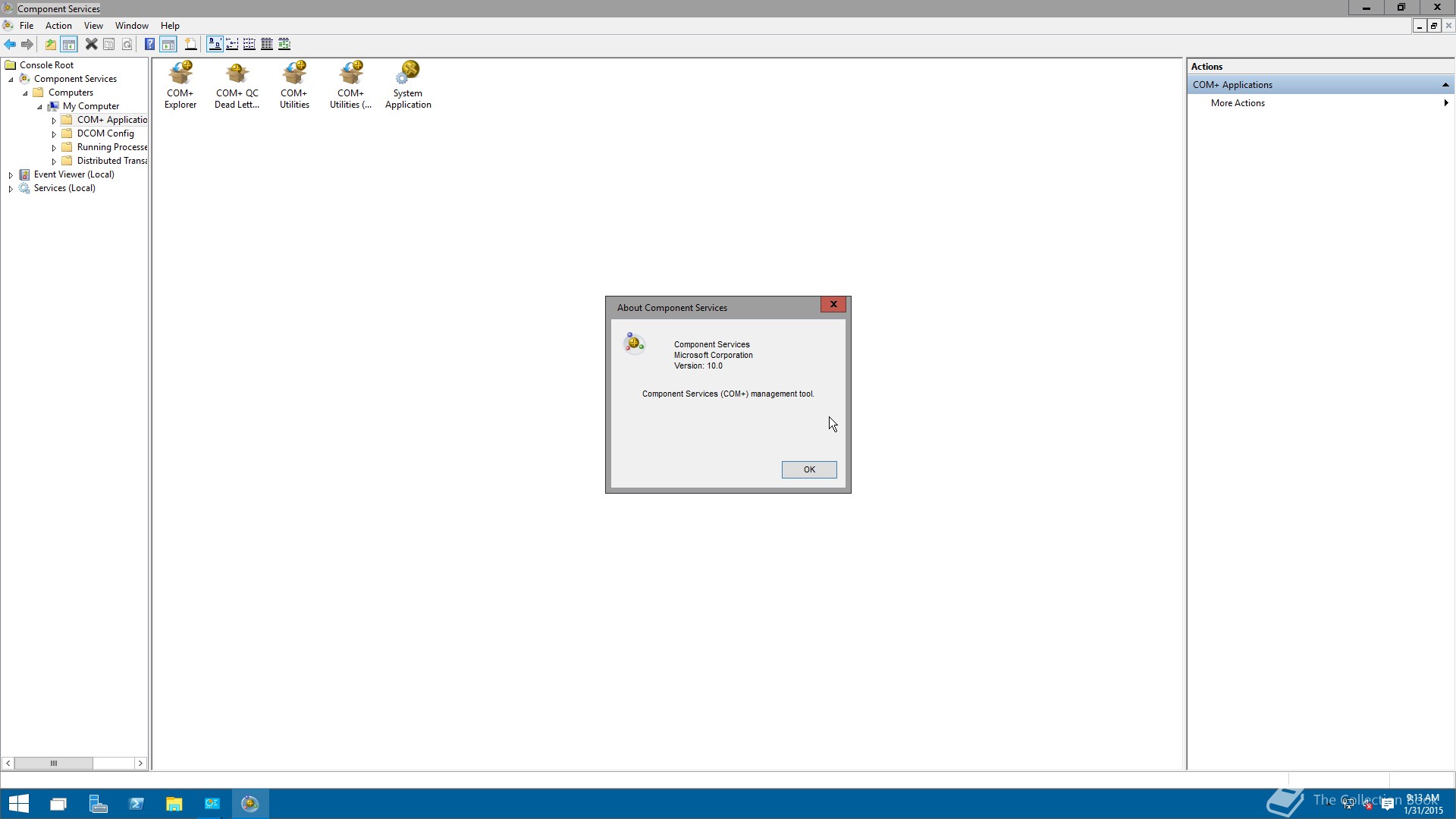This screenshot has height=819, width=1456.
Task: Open the View menu
Action: point(93,26)
